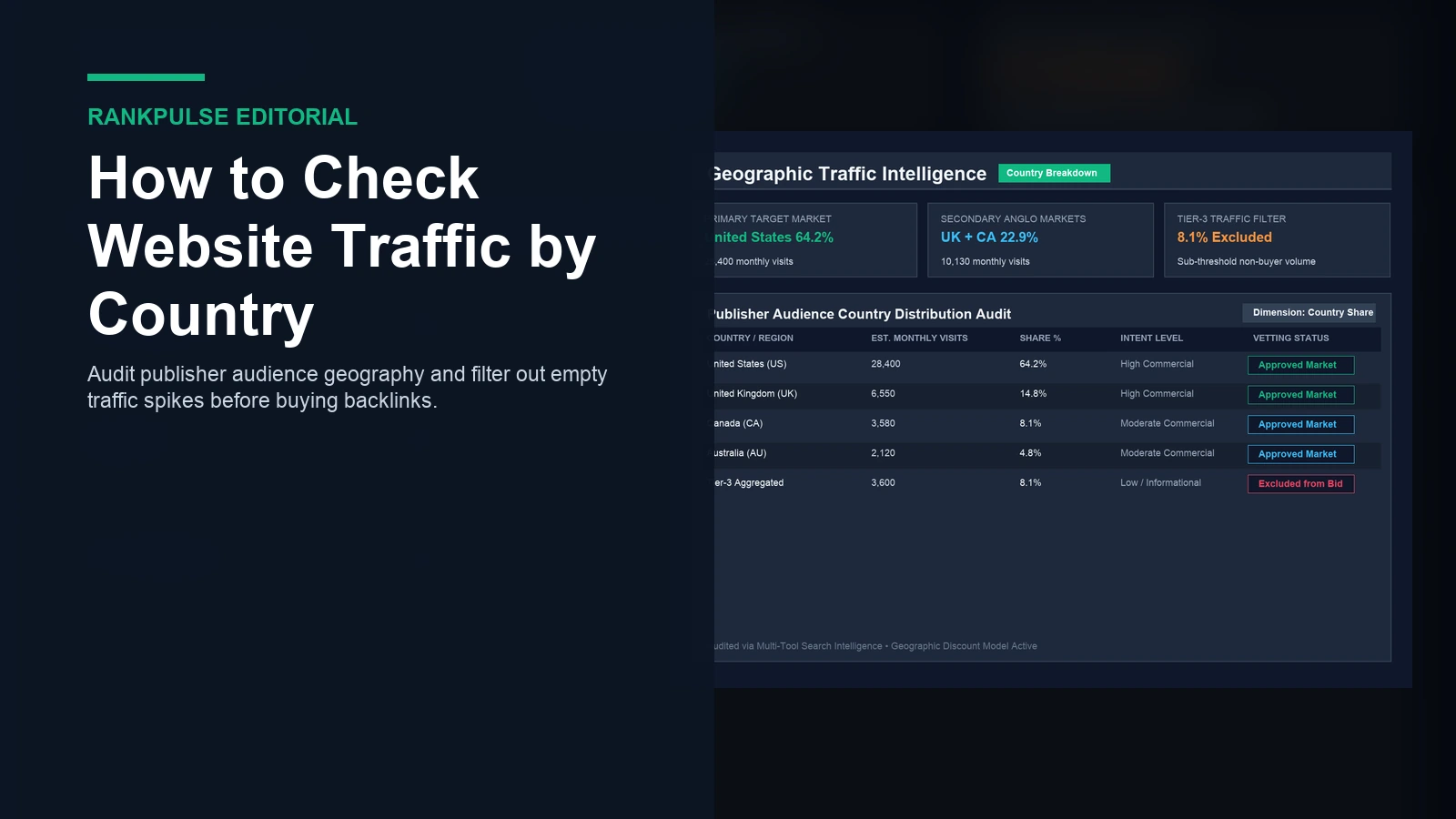Click the VETTING STATUS column header

click(1290, 338)
